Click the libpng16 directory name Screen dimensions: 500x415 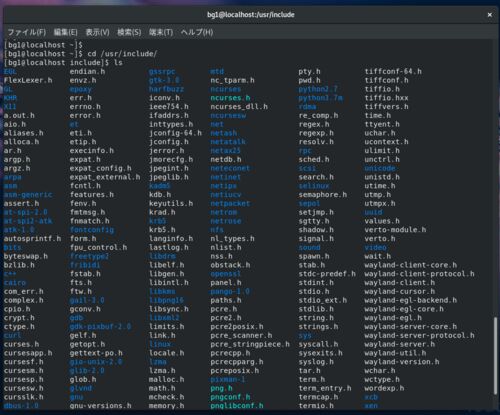166,300
